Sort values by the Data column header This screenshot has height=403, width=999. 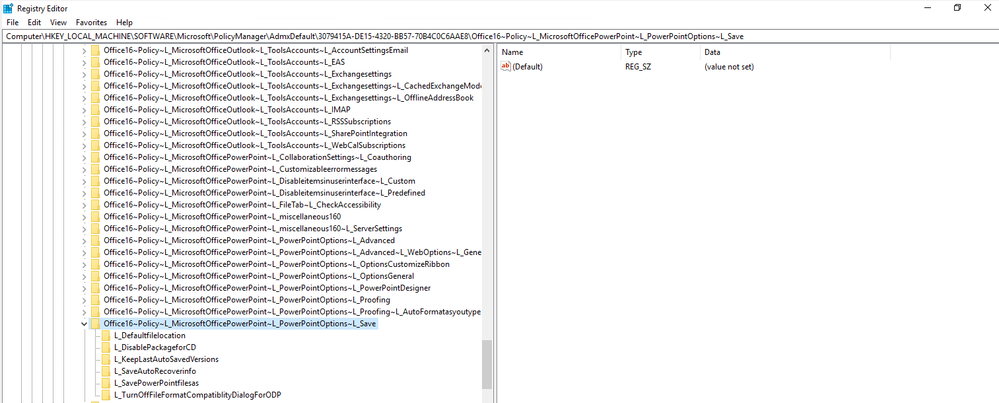[794, 52]
